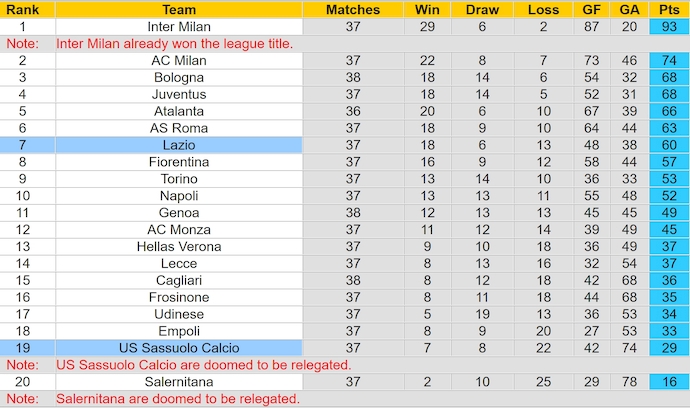690x408 pixels.
Task: Click Salernitana's 16 points cell
Action: click(x=669, y=382)
